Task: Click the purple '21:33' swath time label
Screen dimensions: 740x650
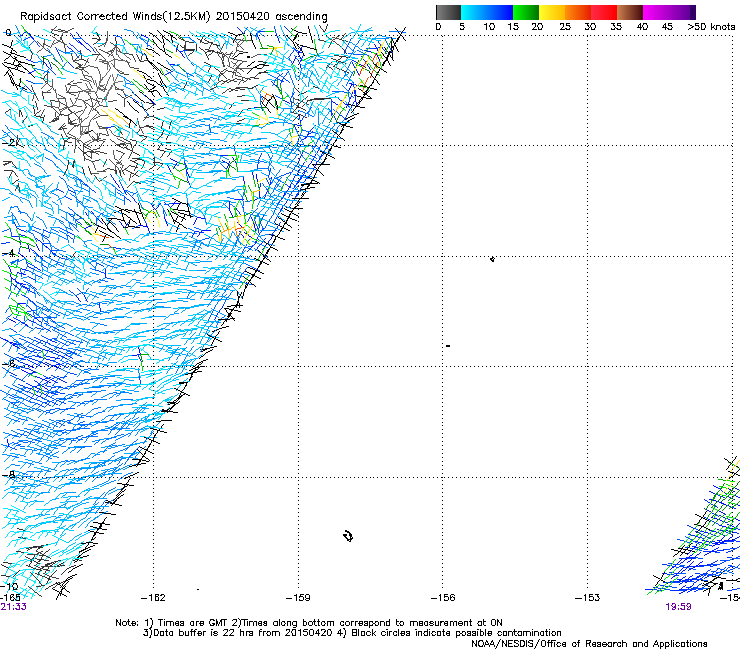Action: click(x=13, y=607)
